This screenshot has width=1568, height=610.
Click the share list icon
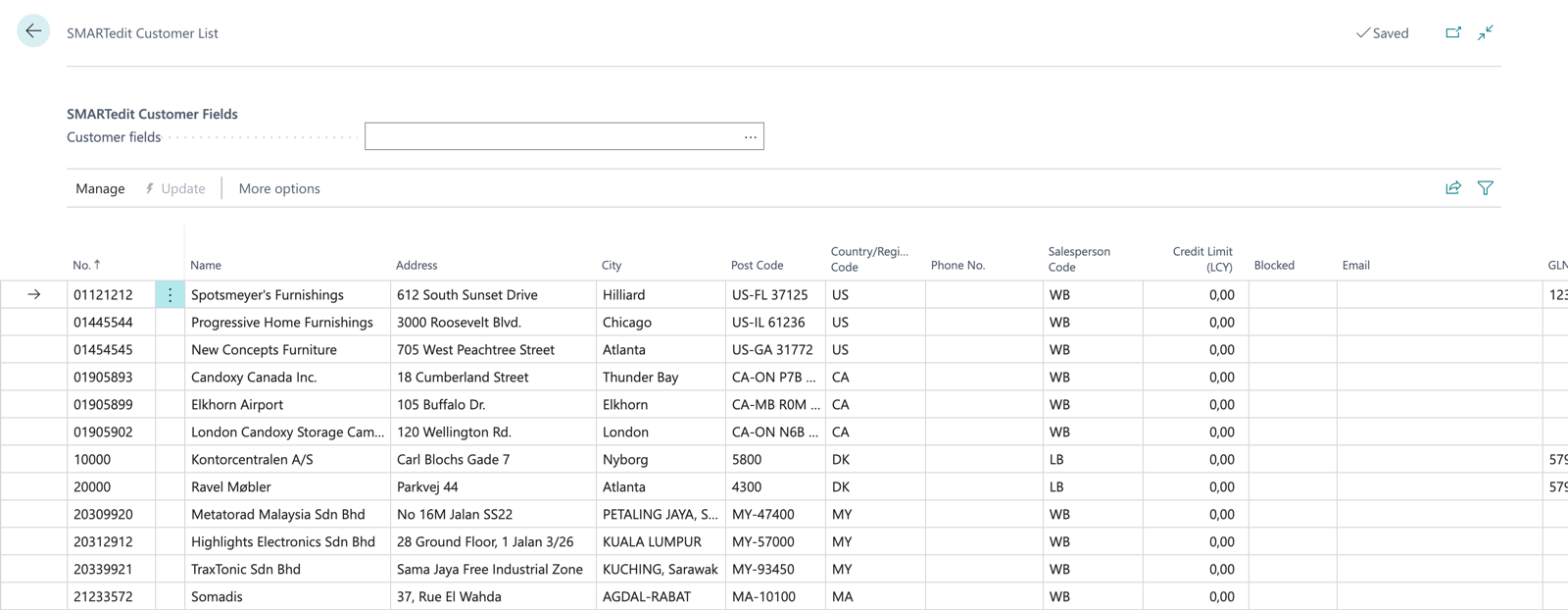[x=1453, y=188]
